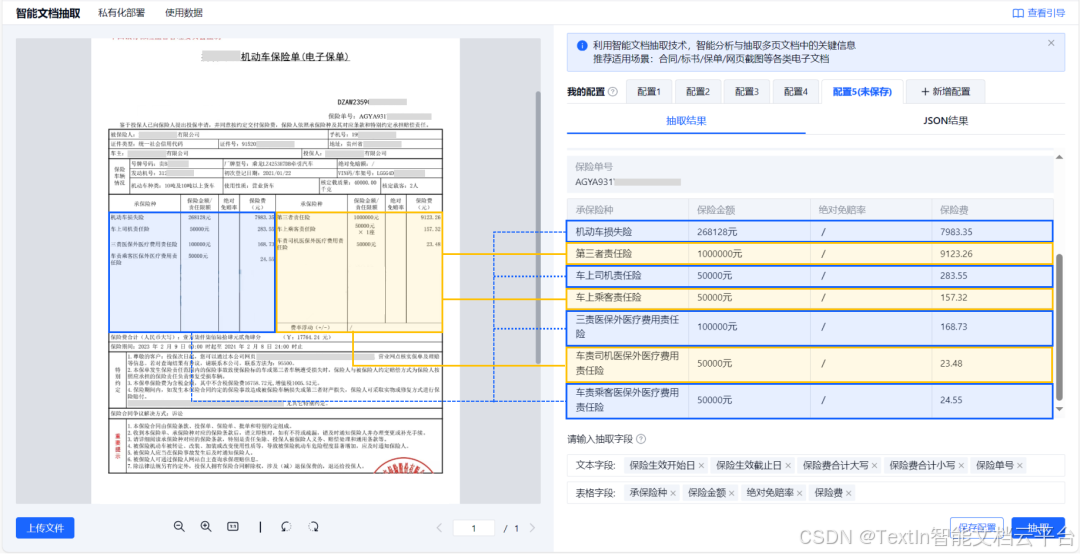Click help icon beside 请输入抽取字段
The height and width of the screenshot is (554, 1080).
point(641,439)
